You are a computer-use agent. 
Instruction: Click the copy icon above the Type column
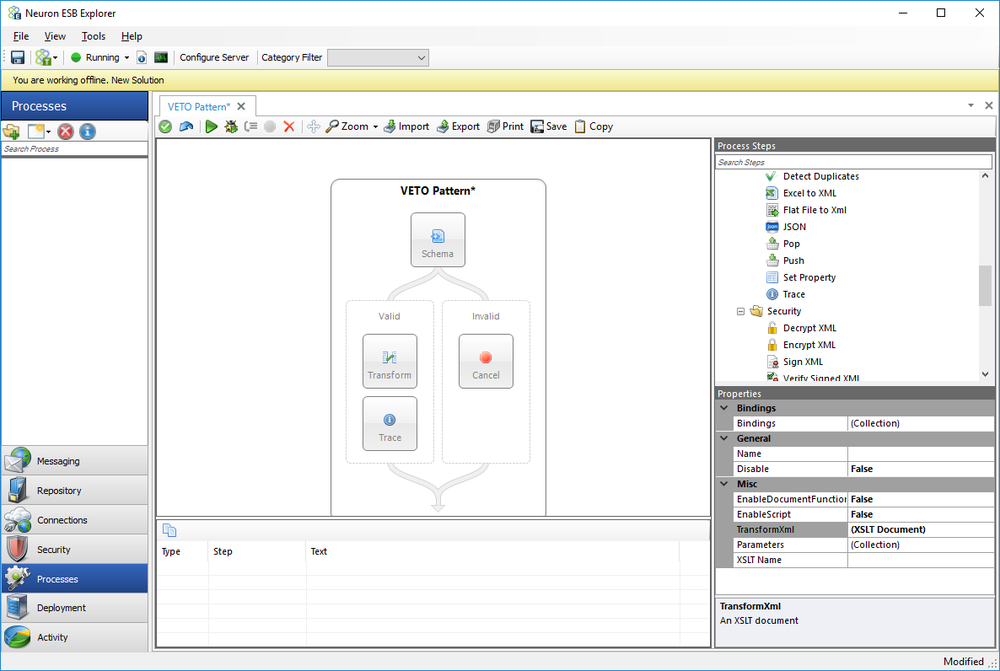tap(169, 530)
